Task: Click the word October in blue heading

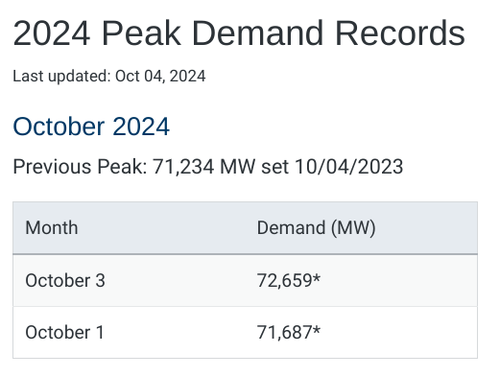Action: 59,126
